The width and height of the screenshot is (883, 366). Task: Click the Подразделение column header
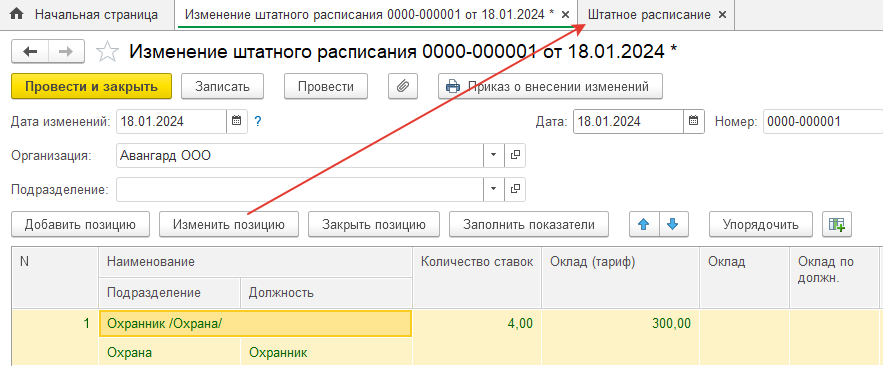point(170,293)
